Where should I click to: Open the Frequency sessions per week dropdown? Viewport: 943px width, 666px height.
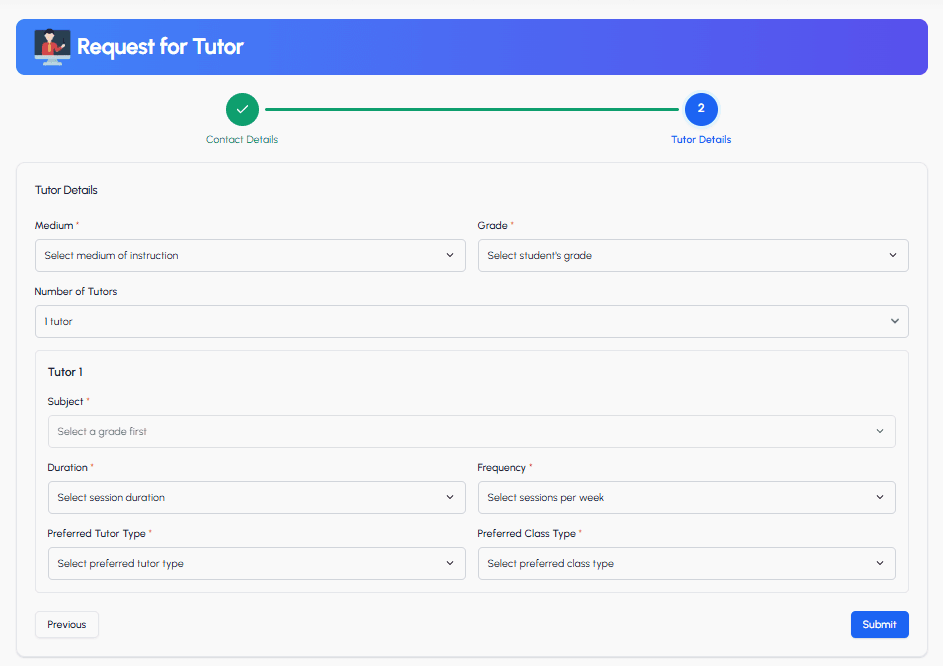coord(686,498)
